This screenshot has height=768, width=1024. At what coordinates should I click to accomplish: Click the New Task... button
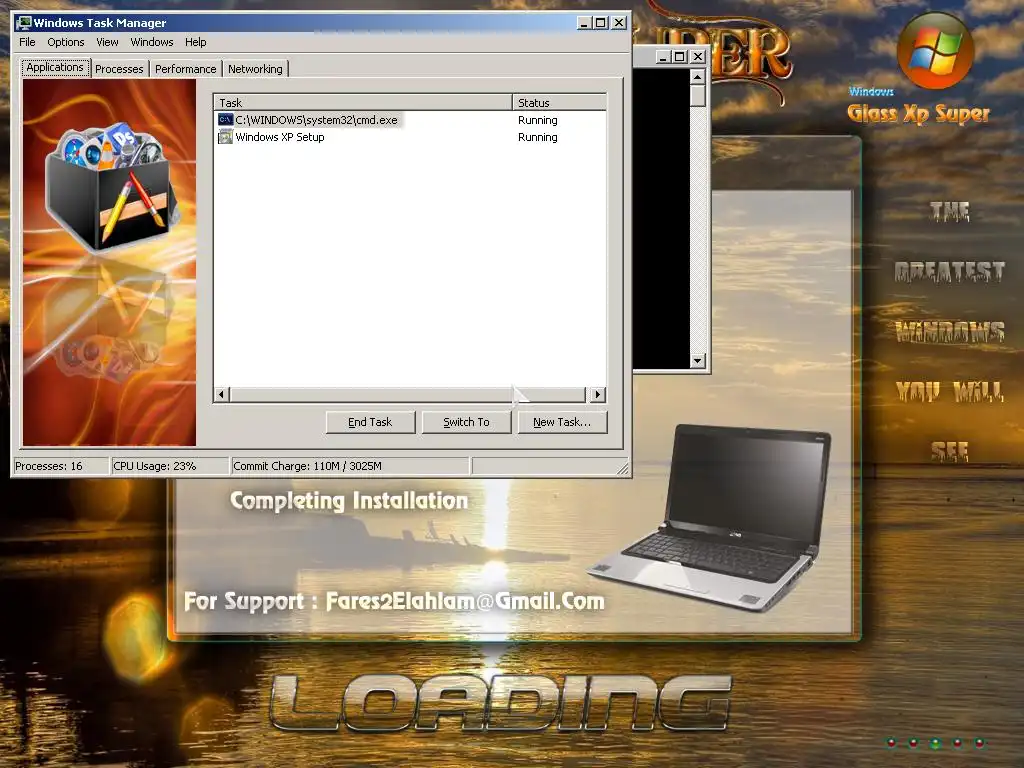(x=562, y=422)
